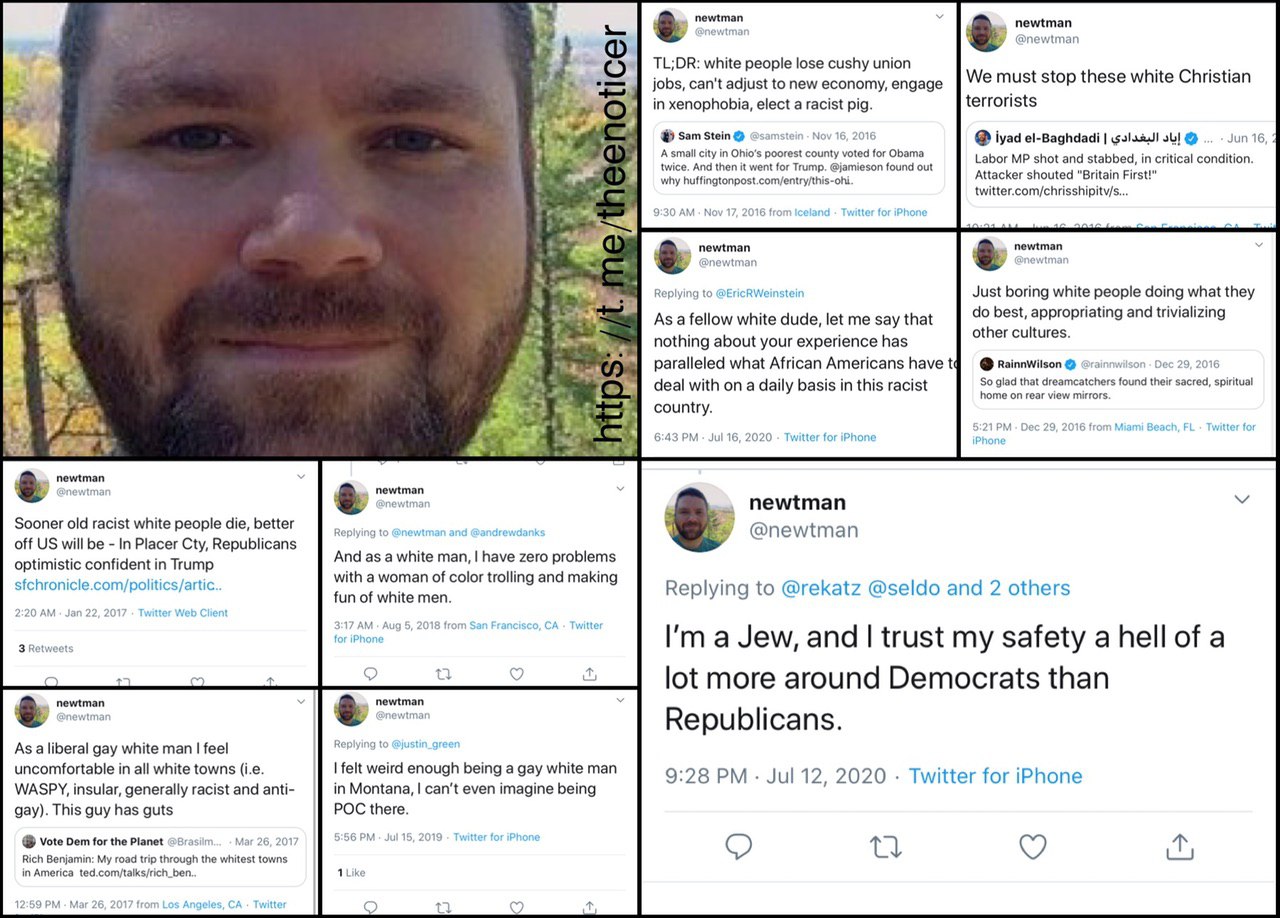
Task: Open chevron menu on Sooner old racist tweet
Action: (301, 478)
